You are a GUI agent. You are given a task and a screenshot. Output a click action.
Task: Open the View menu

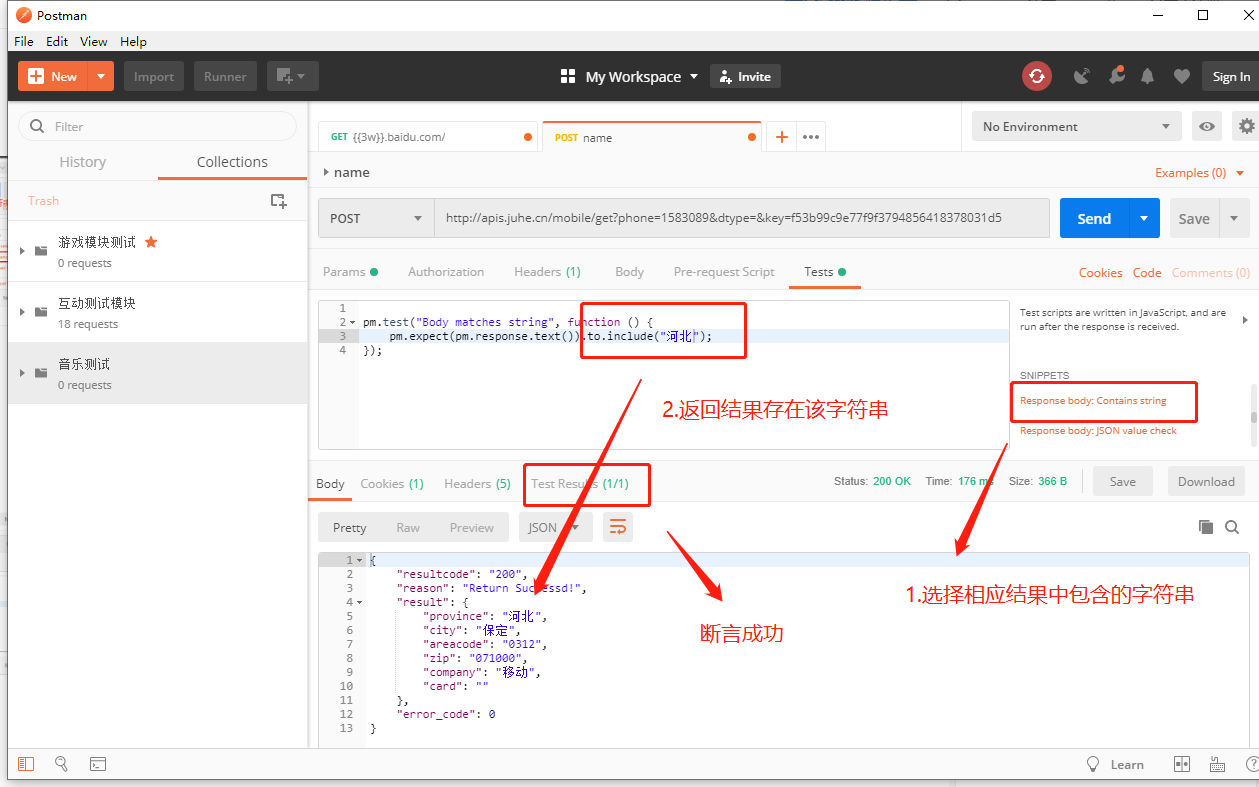click(x=94, y=41)
